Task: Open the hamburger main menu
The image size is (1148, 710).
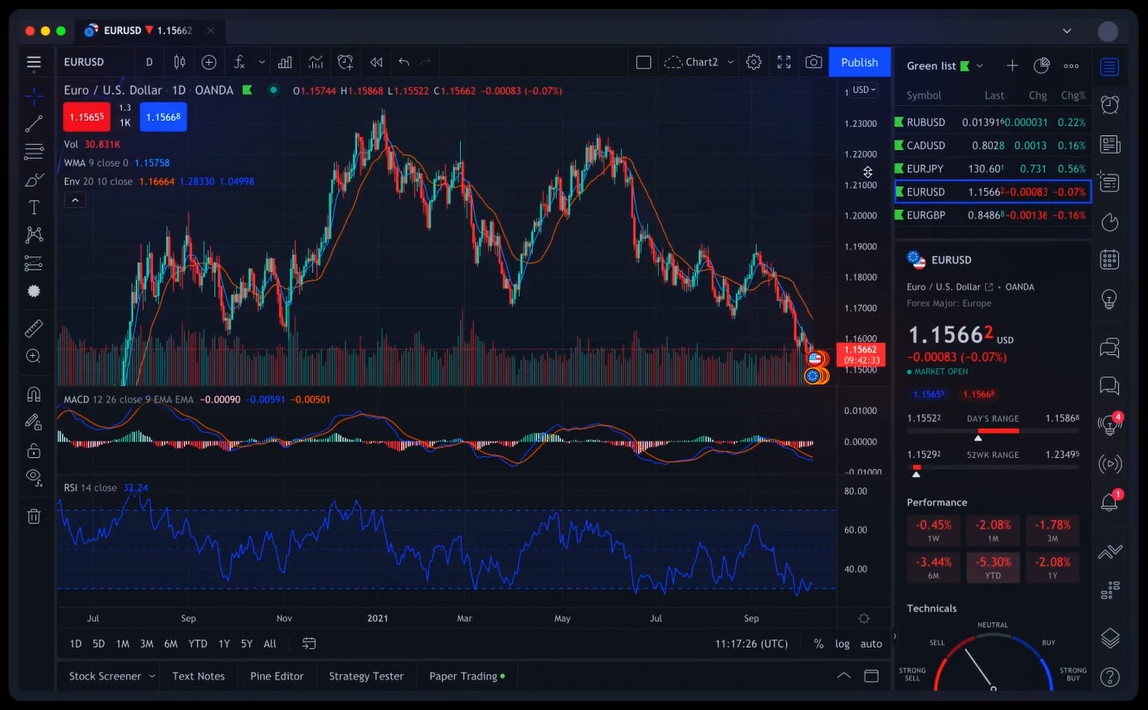Action: (34, 62)
